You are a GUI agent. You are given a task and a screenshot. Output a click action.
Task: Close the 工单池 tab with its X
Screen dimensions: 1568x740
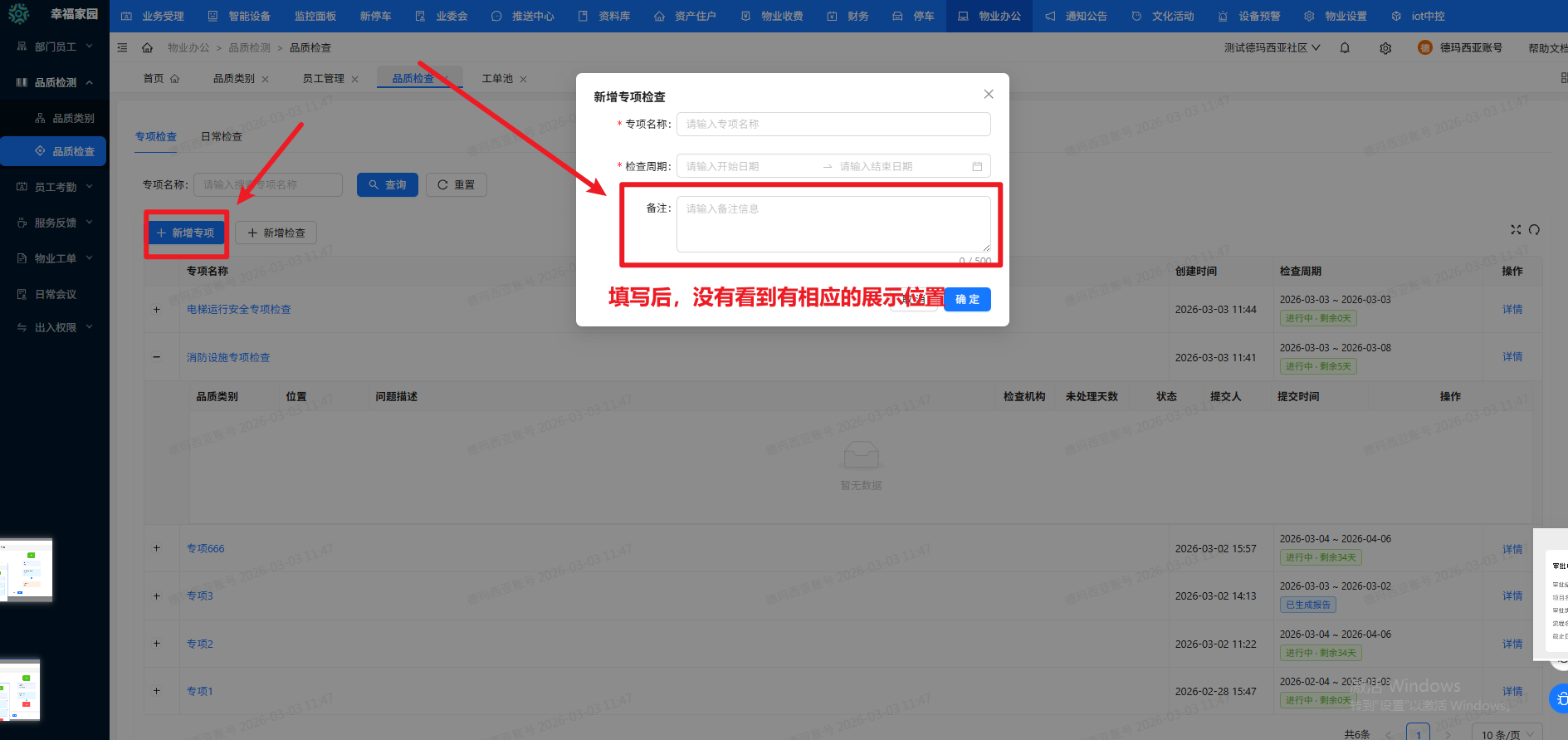pyautogui.click(x=524, y=79)
